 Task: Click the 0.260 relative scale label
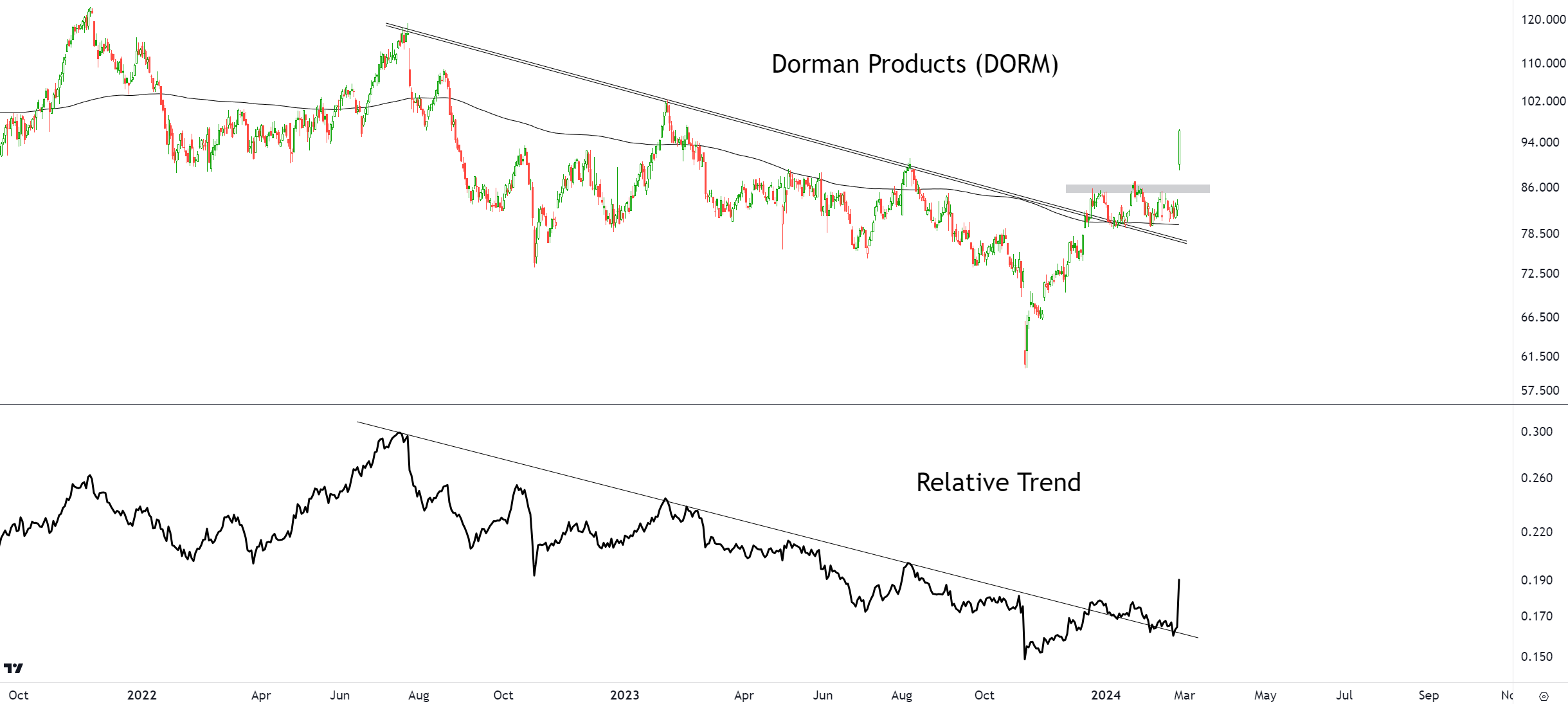(x=1536, y=478)
